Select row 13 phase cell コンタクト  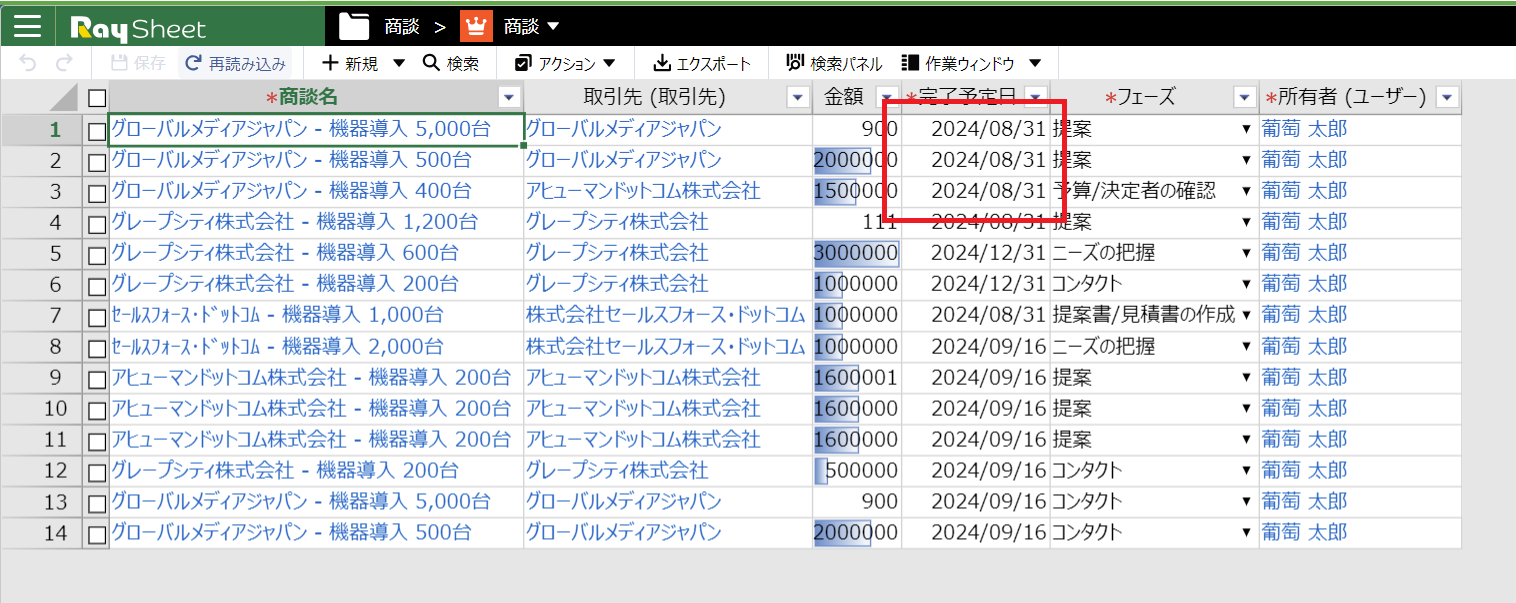(1154, 501)
